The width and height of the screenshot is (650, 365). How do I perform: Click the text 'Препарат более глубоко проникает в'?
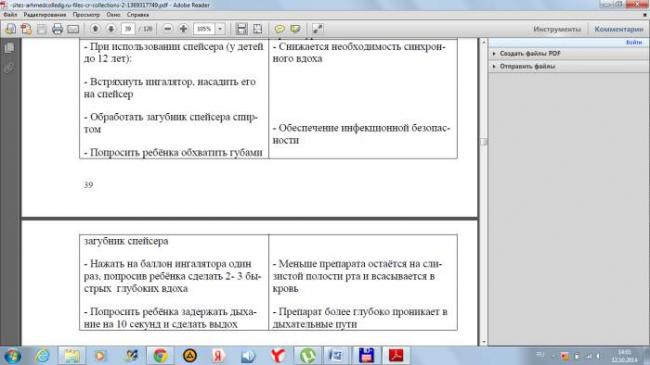click(360, 311)
